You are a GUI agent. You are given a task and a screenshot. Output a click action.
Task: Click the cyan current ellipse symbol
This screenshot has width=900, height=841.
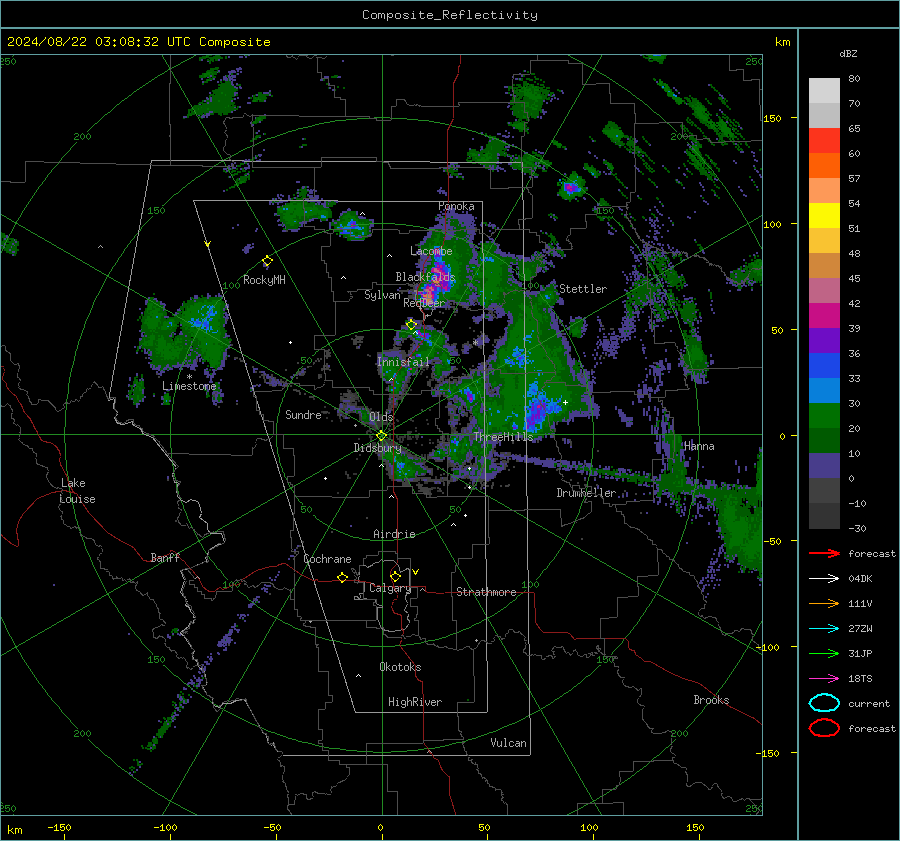pyautogui.click(x=824, y=703)
